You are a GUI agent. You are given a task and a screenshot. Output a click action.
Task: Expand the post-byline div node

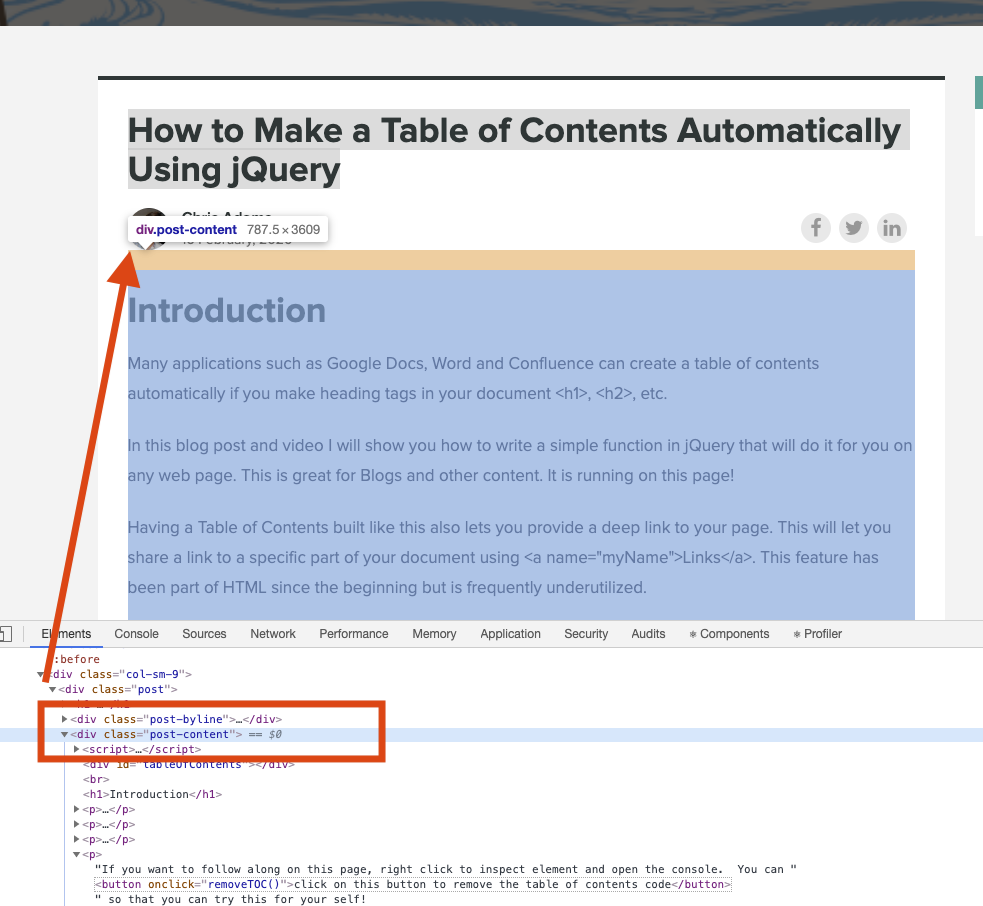65,719
